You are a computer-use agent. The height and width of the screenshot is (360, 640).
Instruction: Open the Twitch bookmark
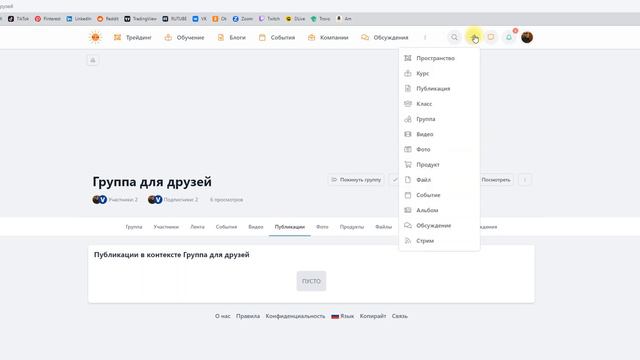(x=269, y=19)
